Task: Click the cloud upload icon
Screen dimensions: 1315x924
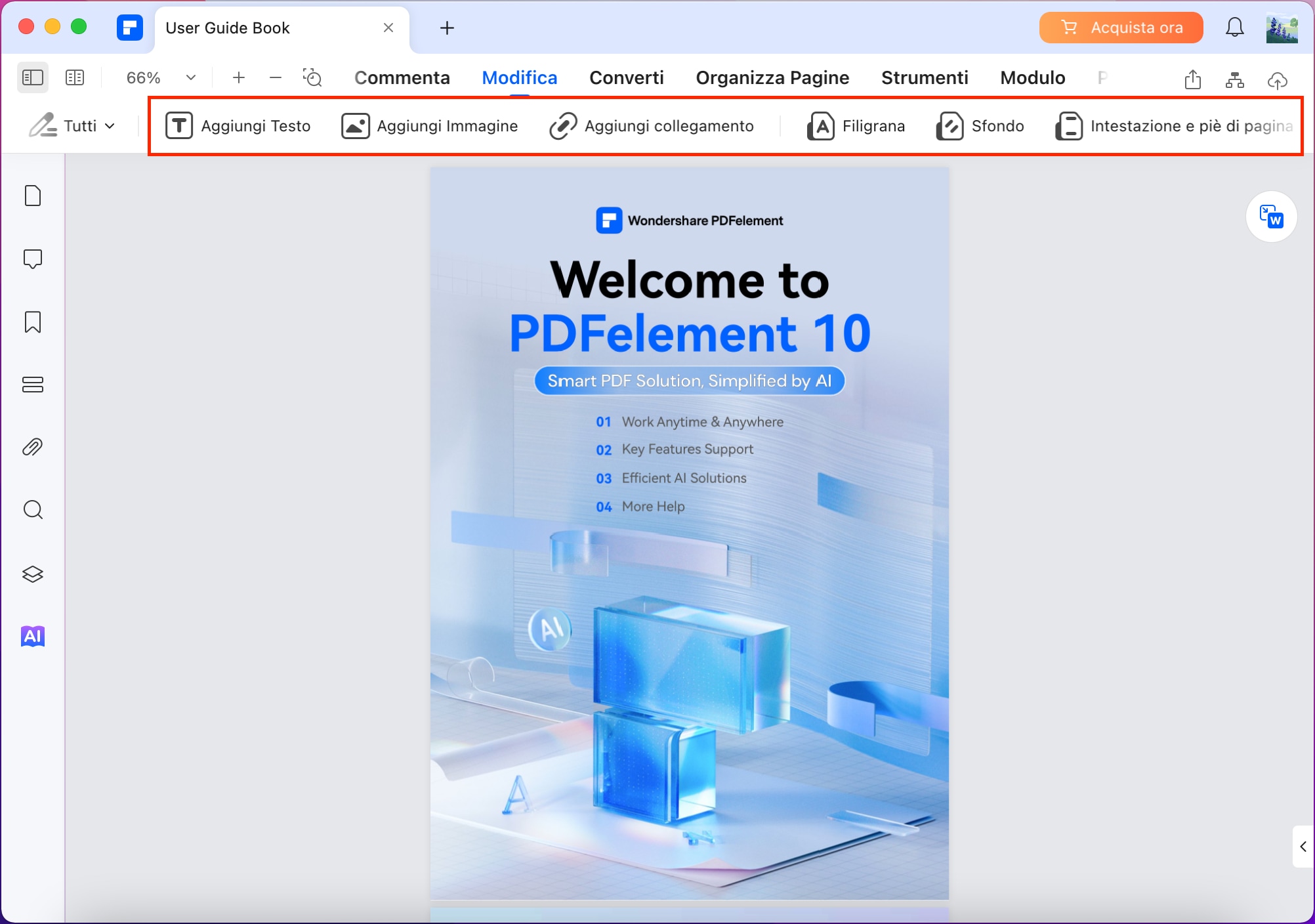Action: 1277,80
